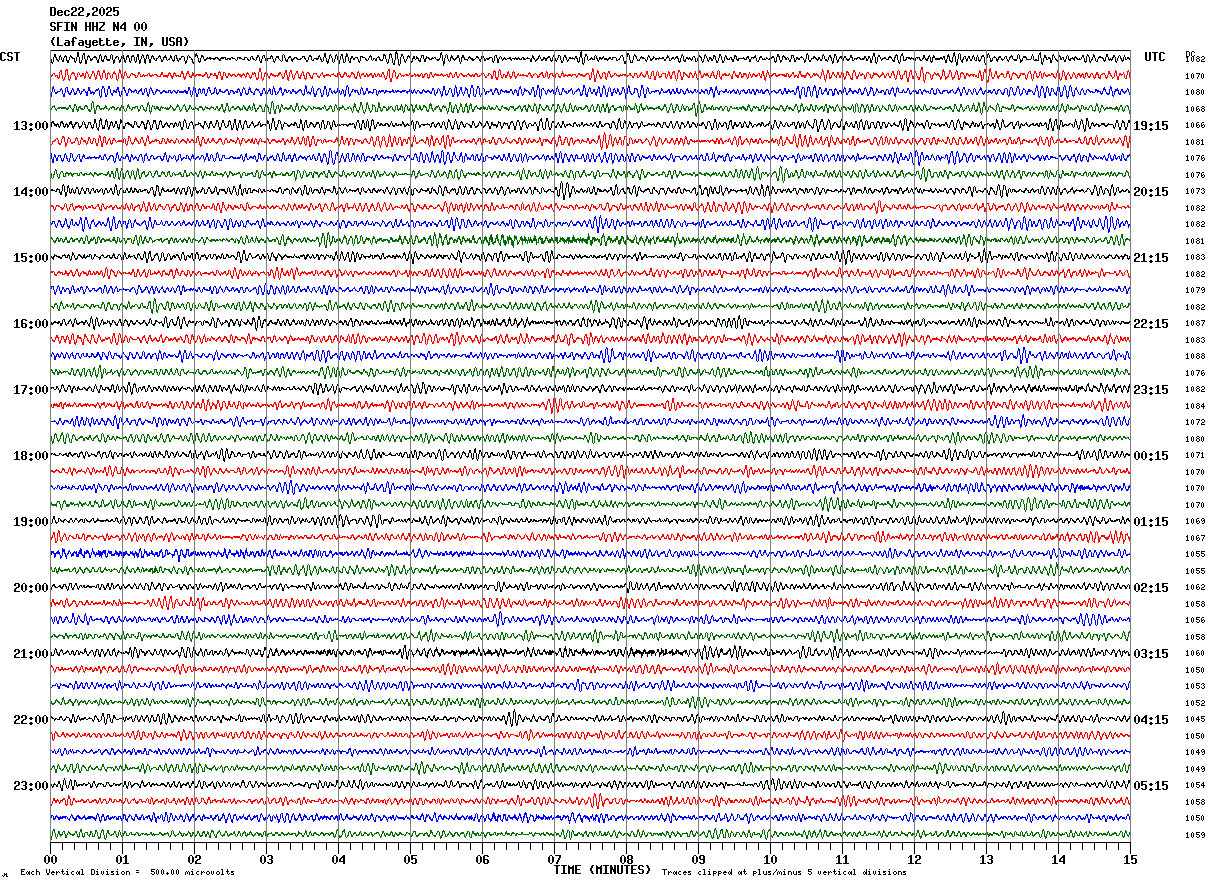Select the 14:00 CST time label
Image resolution: width=1210 pixels, height=886 pixels.
pyautogui.click(x=30, y=192)
